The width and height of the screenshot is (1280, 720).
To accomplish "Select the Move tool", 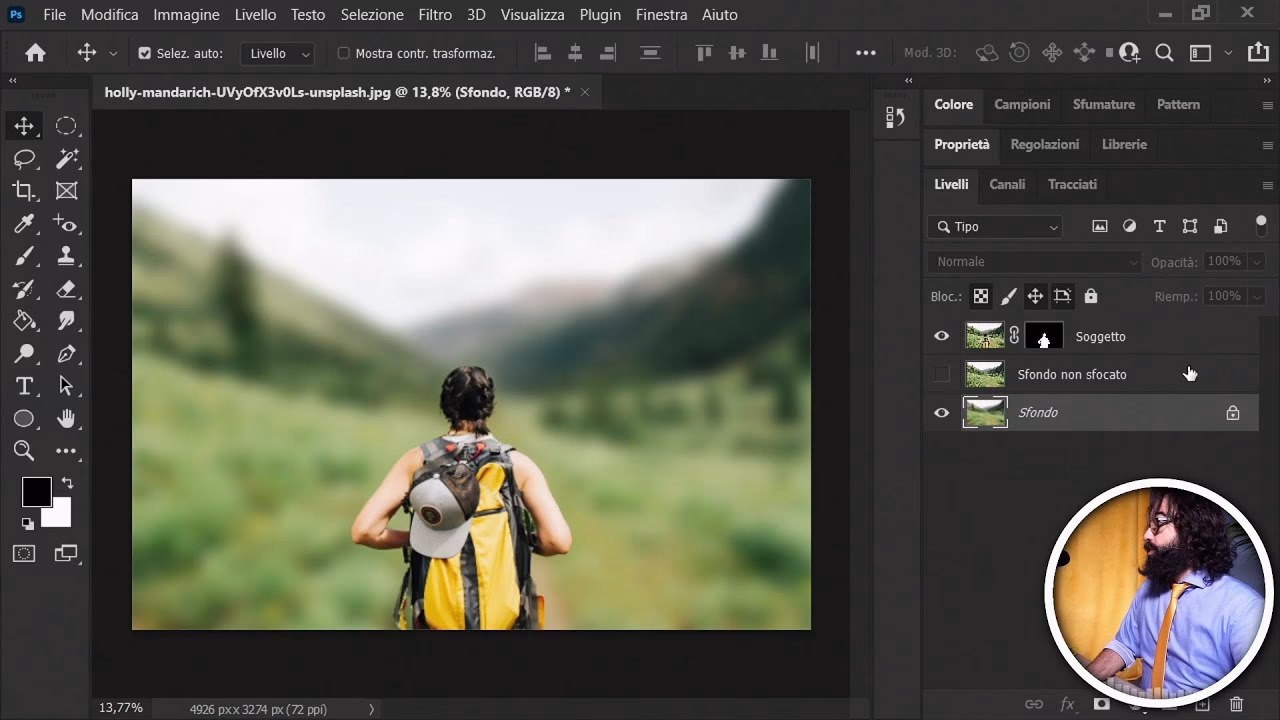I will point(24,125).
